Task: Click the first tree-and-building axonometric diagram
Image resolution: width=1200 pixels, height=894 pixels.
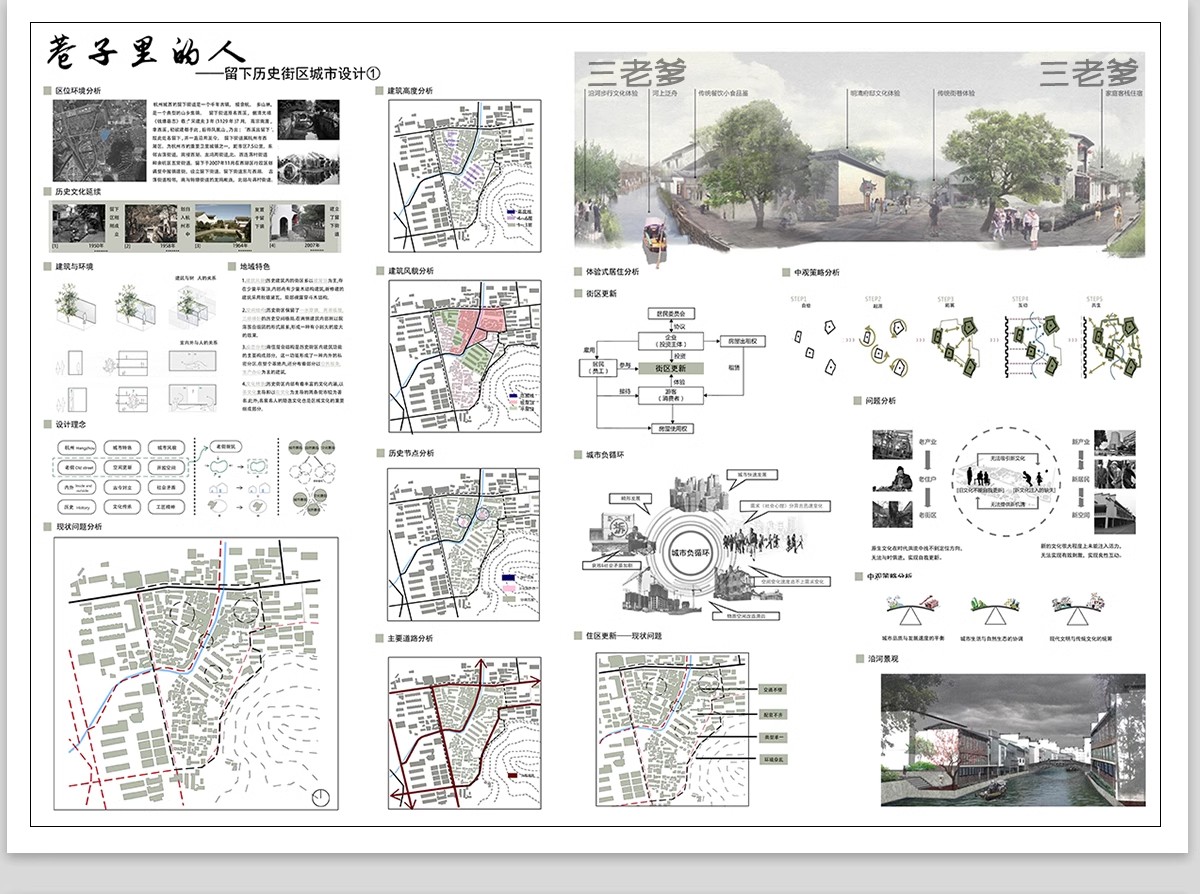Action: pos(75,307)
